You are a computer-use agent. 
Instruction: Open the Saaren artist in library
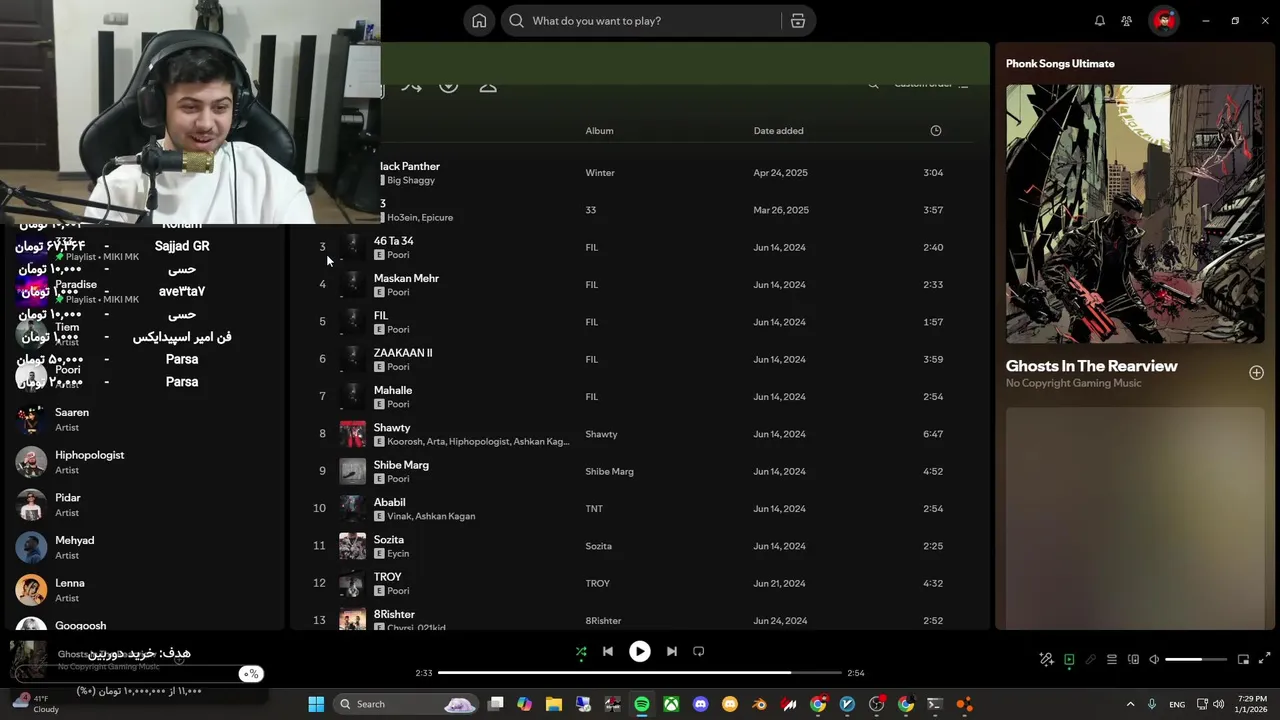[x=145, y=420]
